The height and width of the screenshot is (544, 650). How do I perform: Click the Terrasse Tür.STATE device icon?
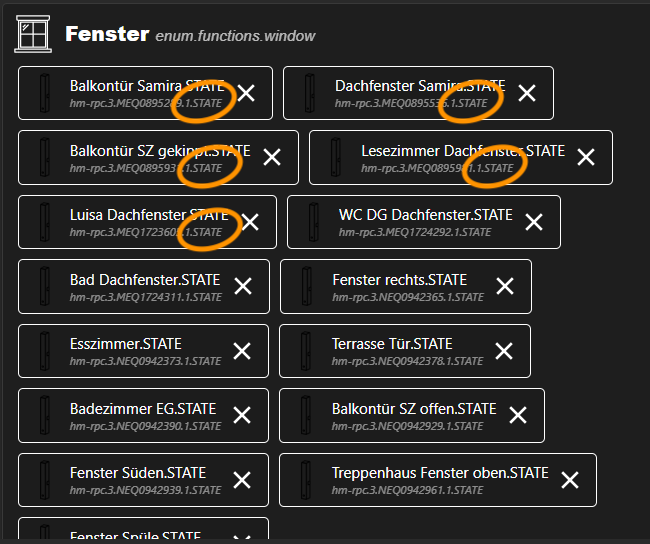tap(305, 351)
